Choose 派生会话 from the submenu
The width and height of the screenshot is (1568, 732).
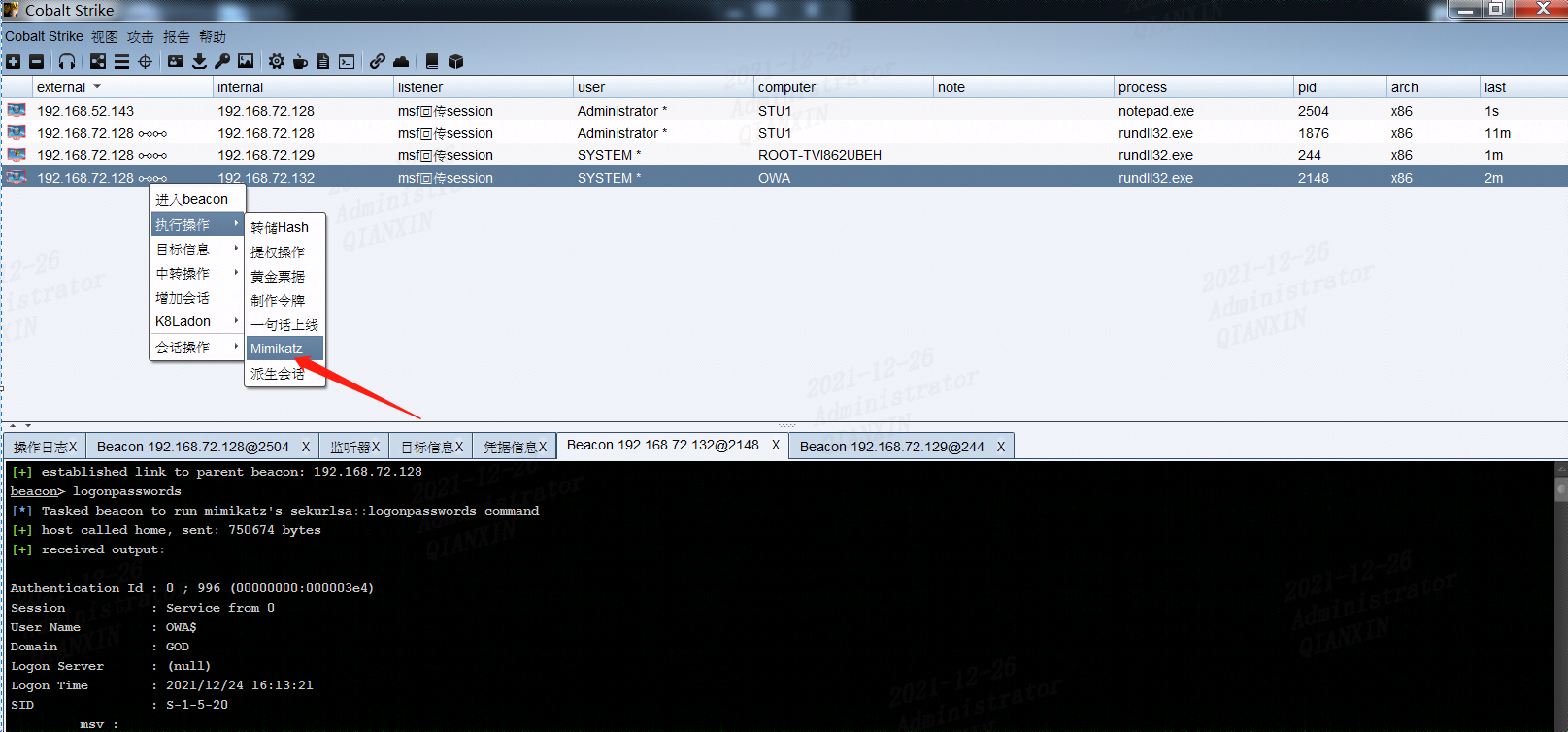(x=284, y=373)
